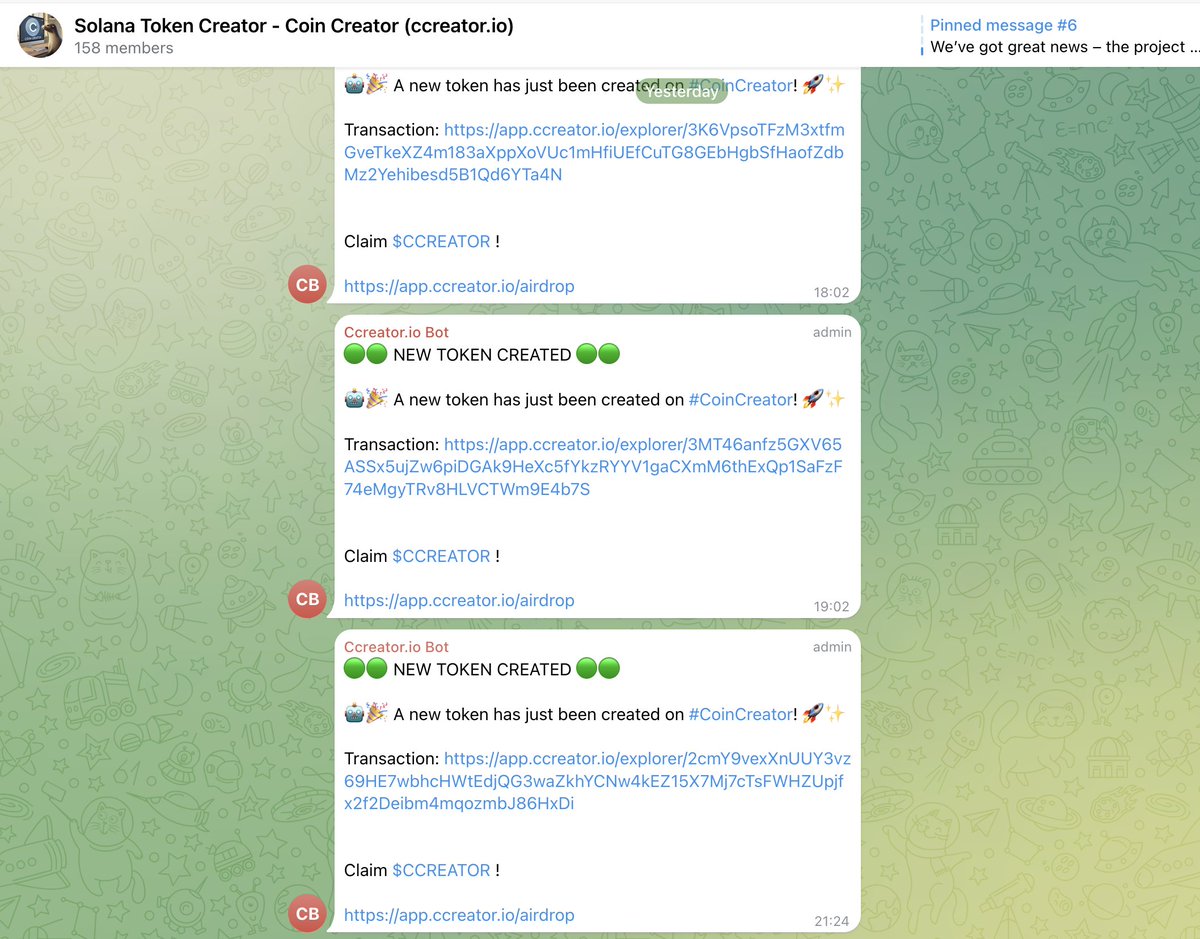The width and height of the screenshot is (1200, 939).
Task: Open Pinned message #6
Action: point(1003,26)
